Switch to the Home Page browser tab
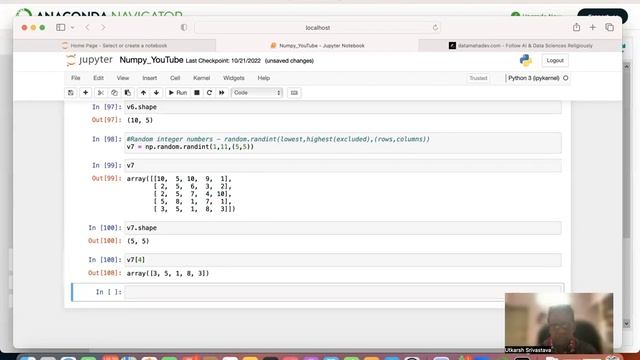 coord(115,45)
